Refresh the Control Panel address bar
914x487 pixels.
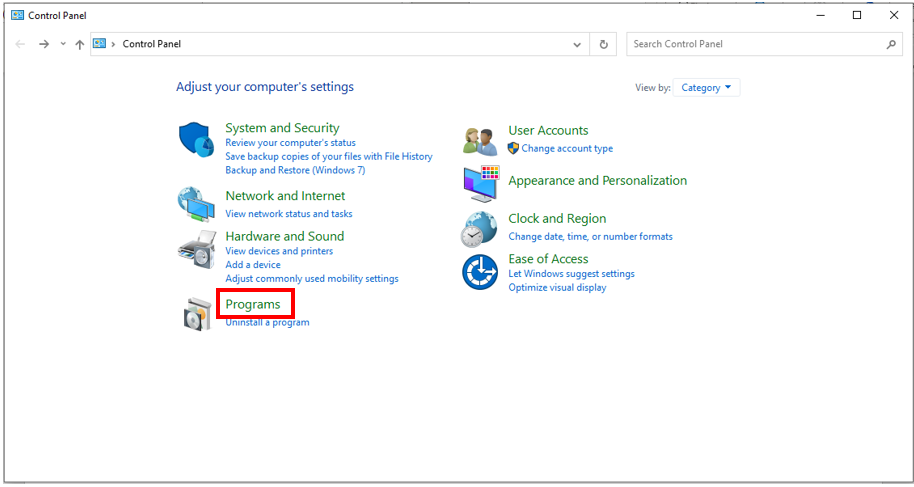(x=603, y=44)
